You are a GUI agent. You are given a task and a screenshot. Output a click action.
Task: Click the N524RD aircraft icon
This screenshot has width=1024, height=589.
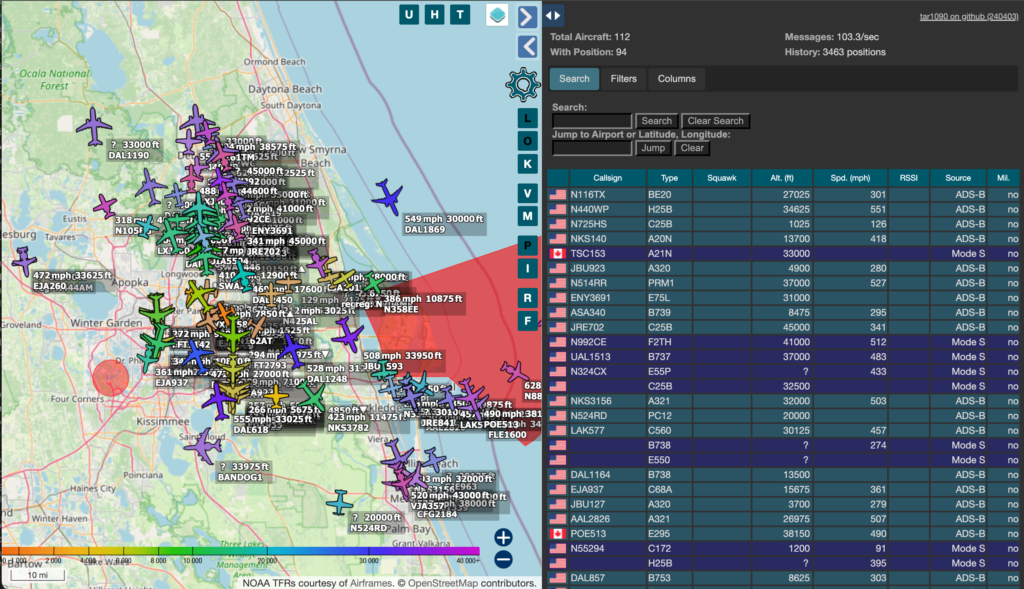coord(340,503)
